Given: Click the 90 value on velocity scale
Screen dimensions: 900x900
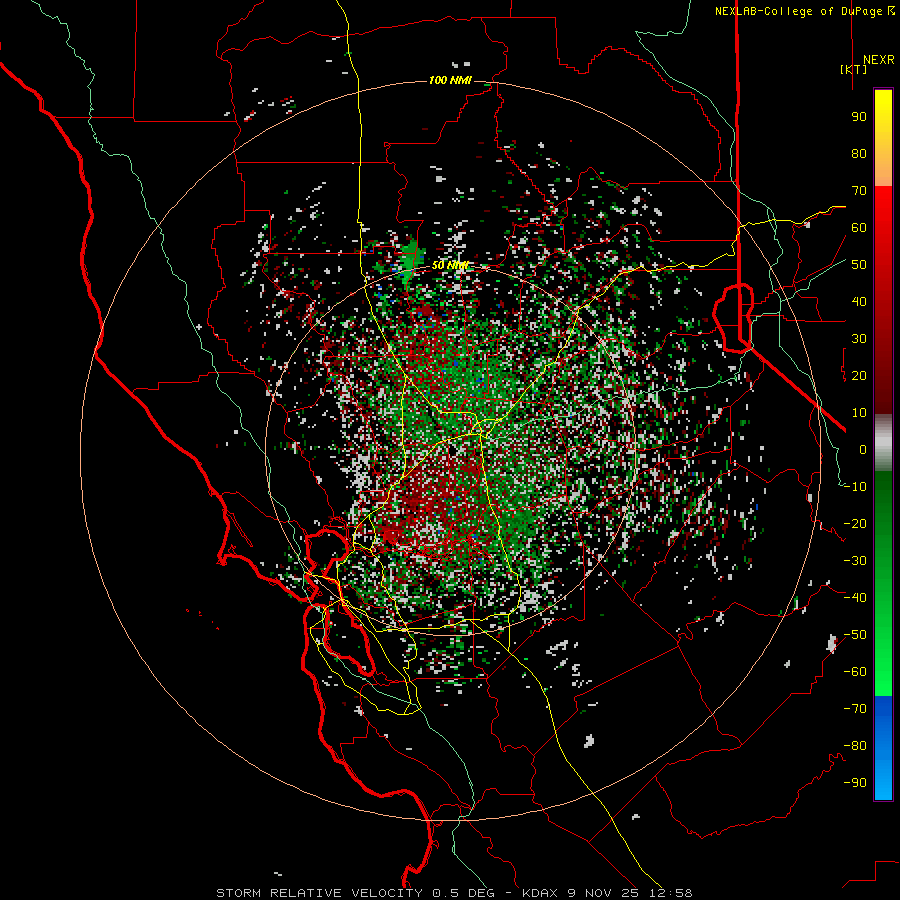Looking at the screenshot, I should (x=859, y=117).
